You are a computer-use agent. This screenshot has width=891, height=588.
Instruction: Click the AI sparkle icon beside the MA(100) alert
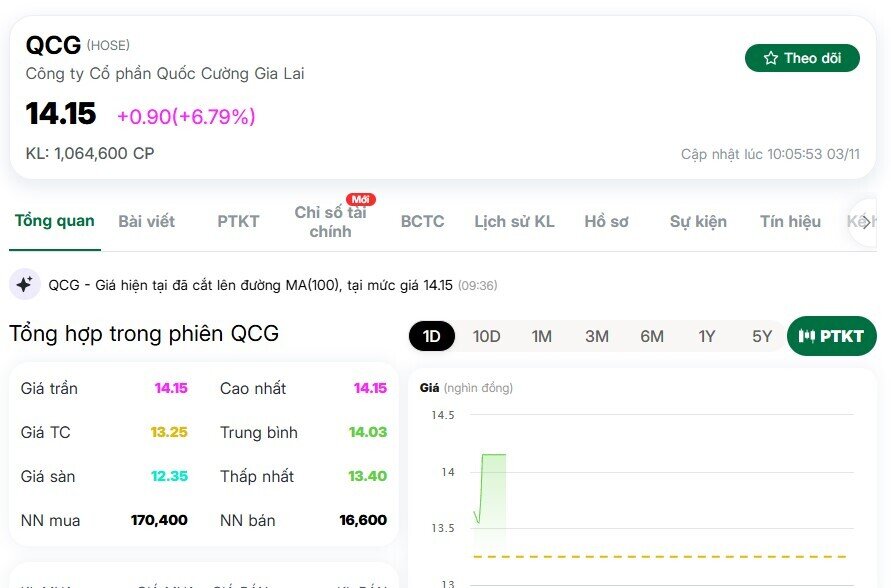pos(22,286)
